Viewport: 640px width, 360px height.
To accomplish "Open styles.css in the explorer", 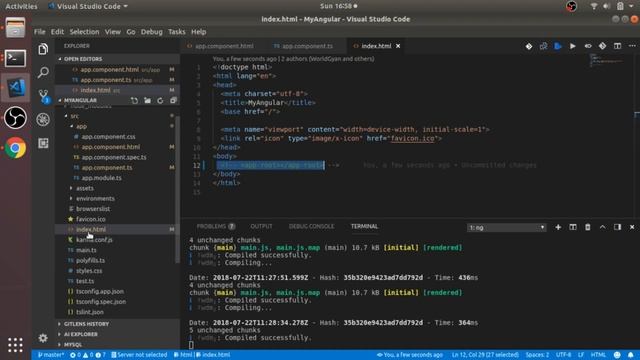I will (89, 271).
